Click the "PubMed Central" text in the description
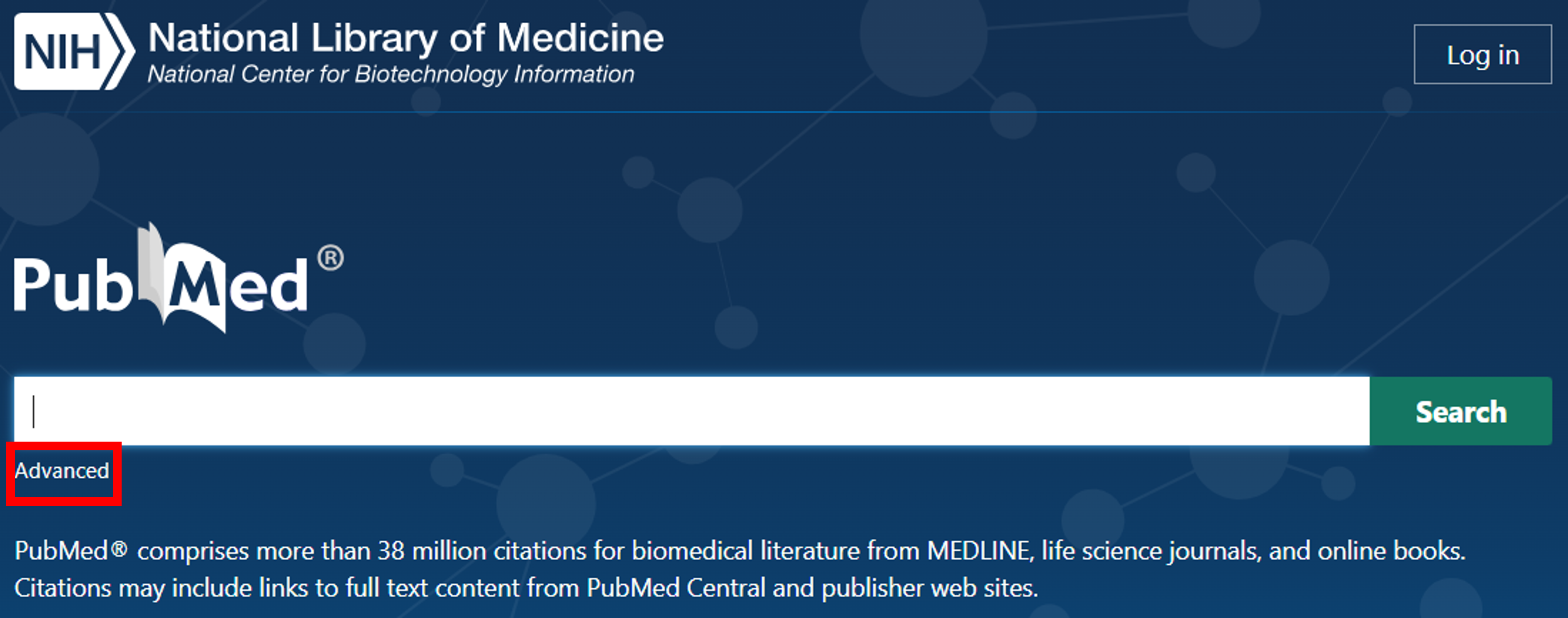Image resolution: width=1568 pixels, height=618 pixels. coord(676,588)
